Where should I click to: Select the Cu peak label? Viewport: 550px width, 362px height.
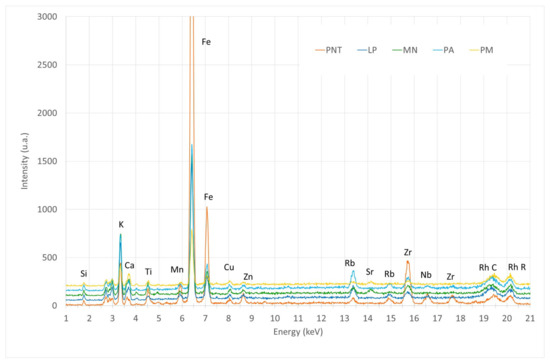pos(229,267)
